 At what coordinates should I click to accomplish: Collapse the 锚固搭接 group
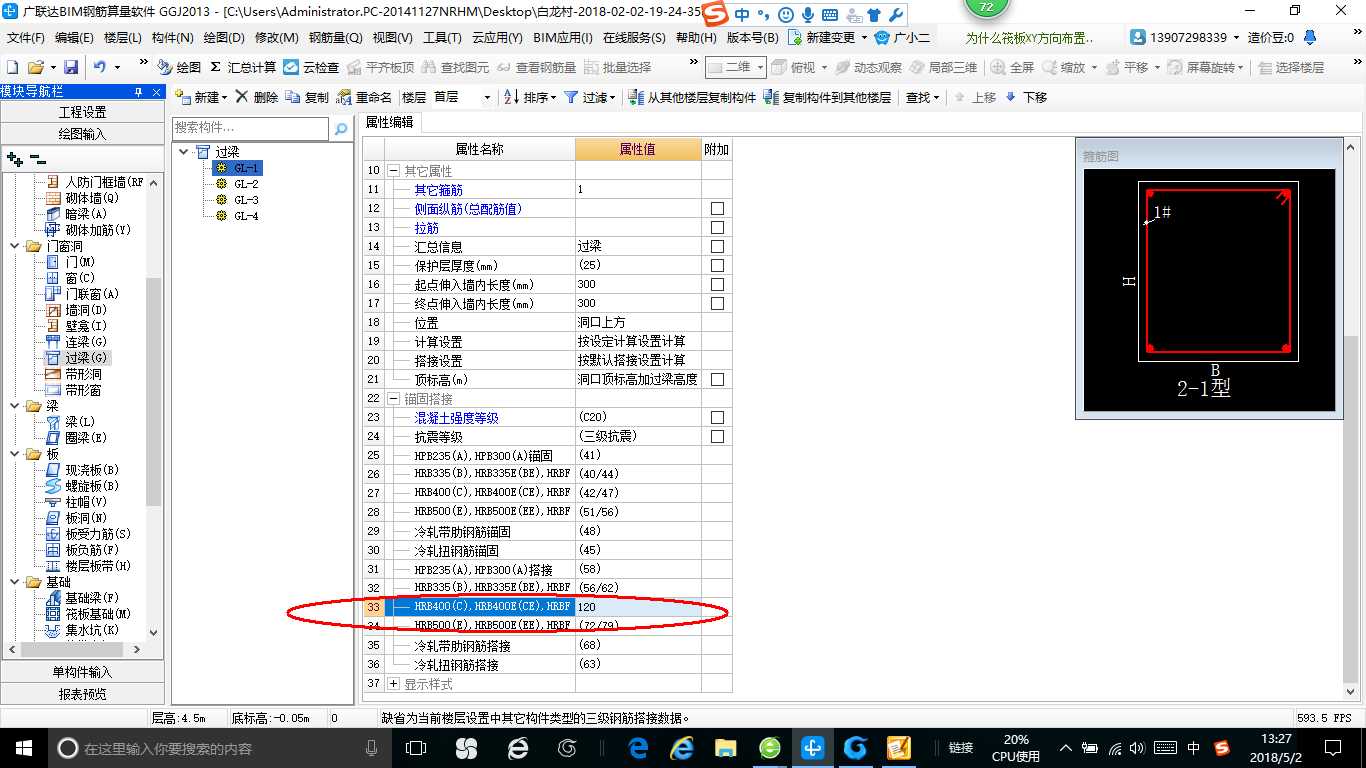pyautogui.click(x=394, y=399)
